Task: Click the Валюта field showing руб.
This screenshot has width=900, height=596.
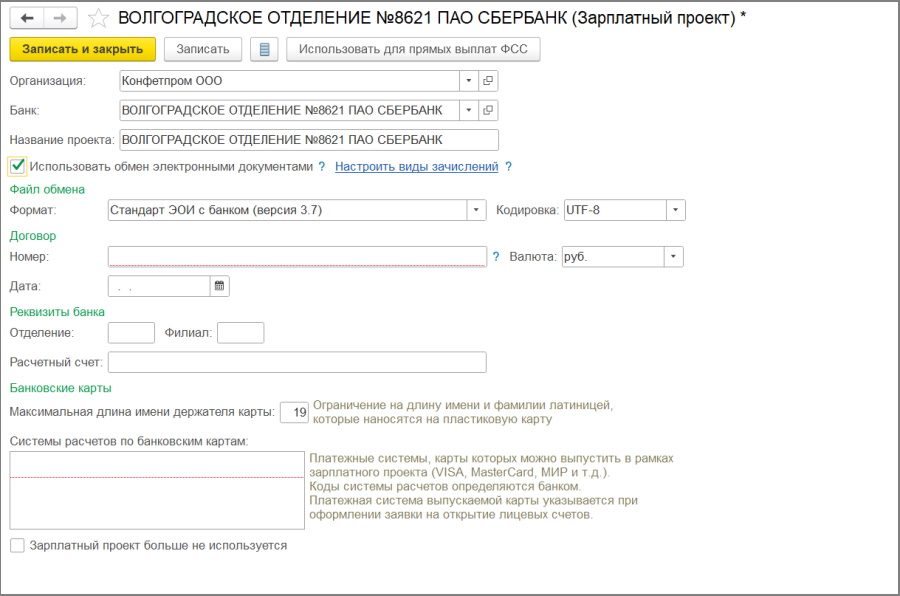Action: [x=613, y=257]
